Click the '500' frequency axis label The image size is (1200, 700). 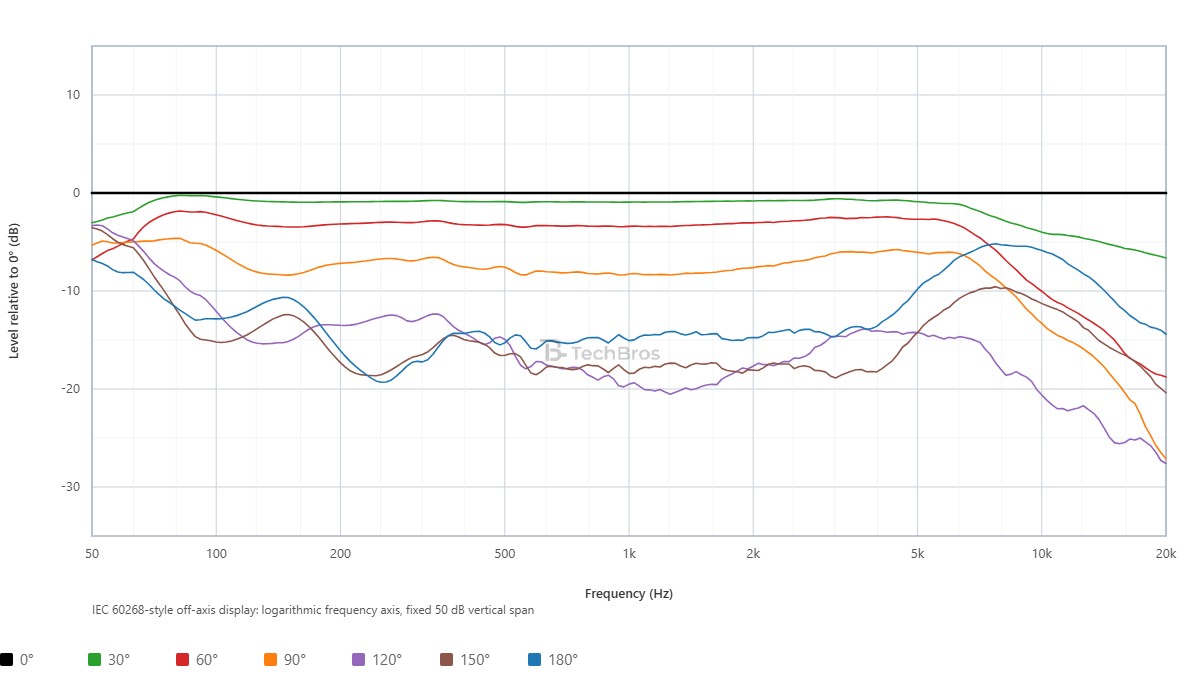click(x=504, y=553)
